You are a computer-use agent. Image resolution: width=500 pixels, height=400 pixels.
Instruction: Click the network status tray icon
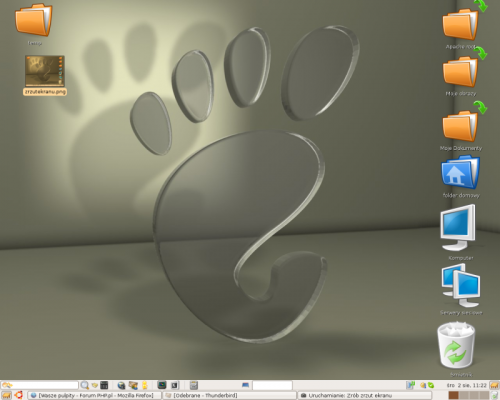click(x=410, y=385)
